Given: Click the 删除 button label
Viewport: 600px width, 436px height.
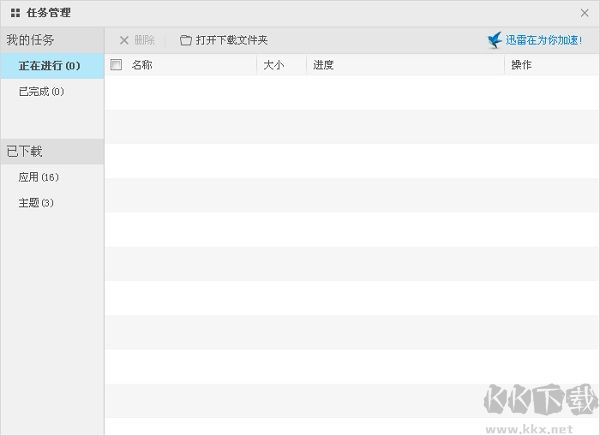Looking at the screenshot, I should [144, 40].
